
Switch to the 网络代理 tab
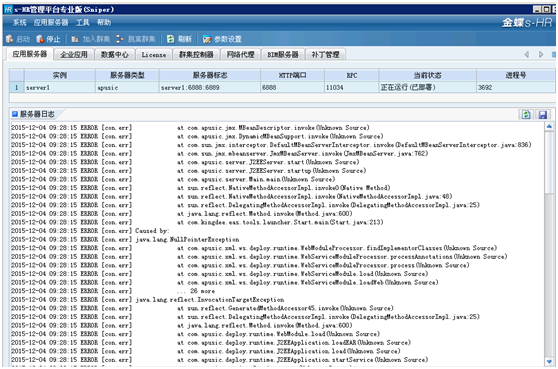pyautogui.click(x=240, y=54)
